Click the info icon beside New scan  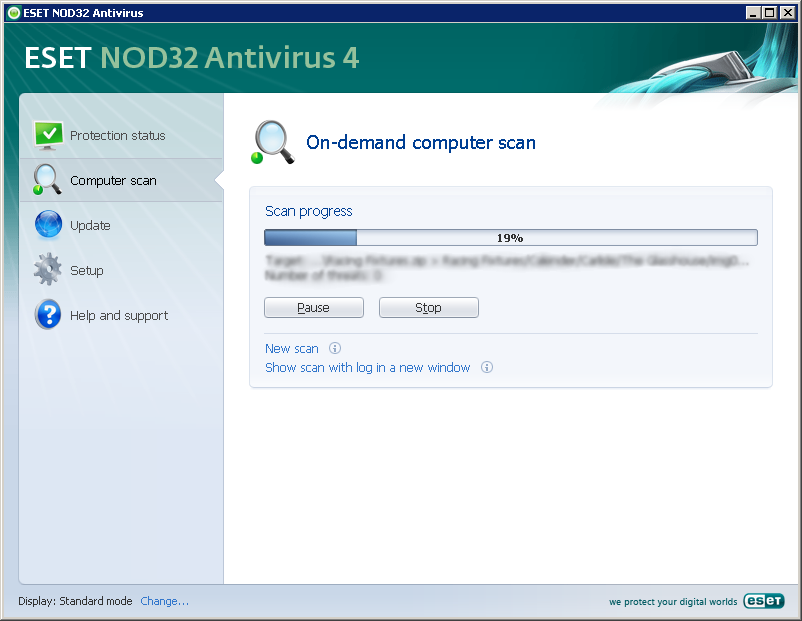(335, 348)
